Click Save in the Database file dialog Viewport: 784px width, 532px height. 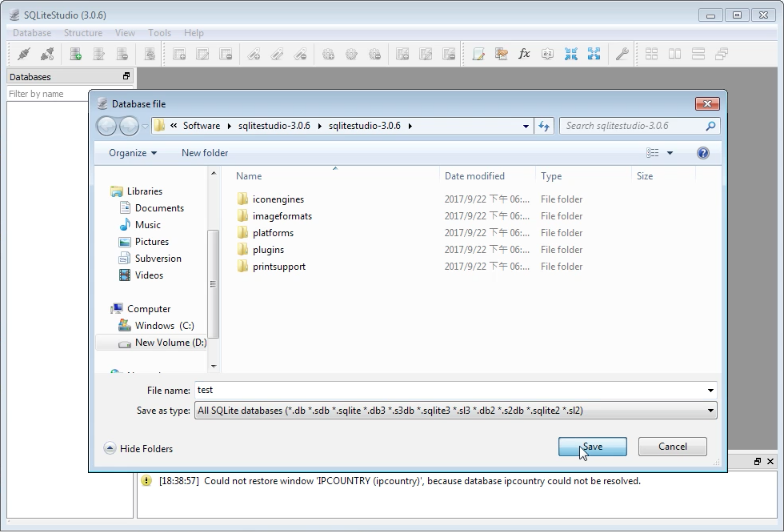(x=592, y=446)
